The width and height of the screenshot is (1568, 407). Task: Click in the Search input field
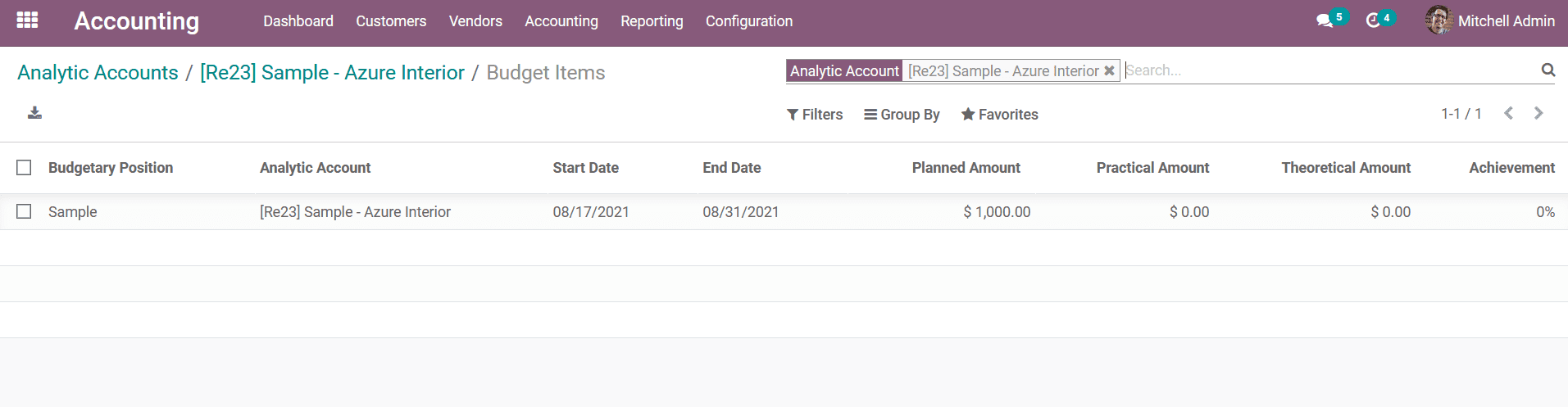point(1328,70)
